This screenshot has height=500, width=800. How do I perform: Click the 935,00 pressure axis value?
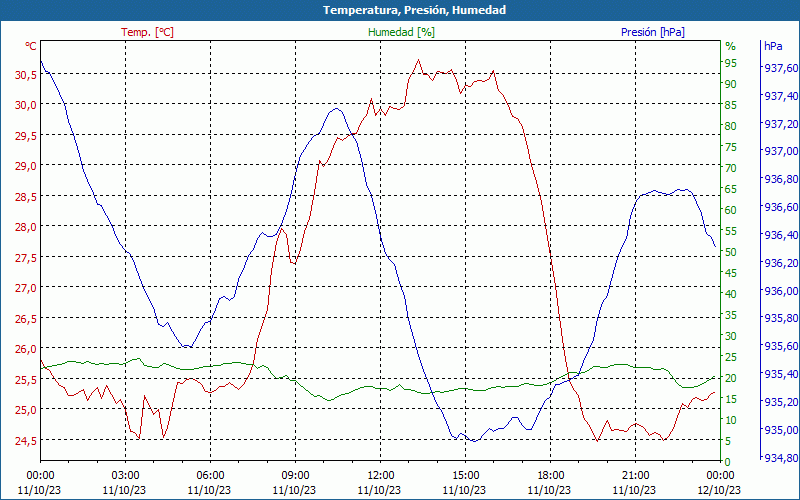781,430
